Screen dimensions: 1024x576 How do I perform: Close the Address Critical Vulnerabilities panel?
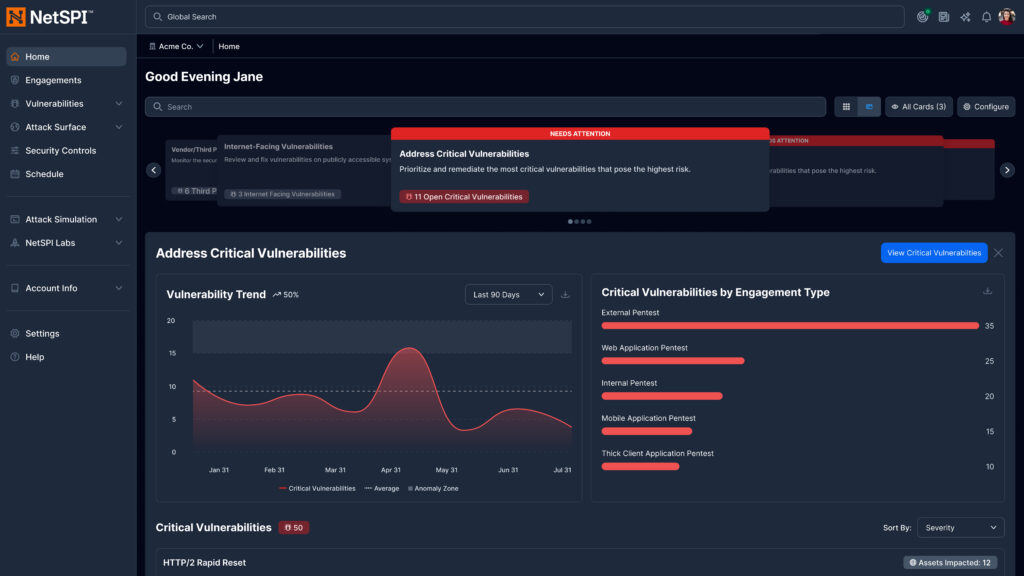[x=998, y=253]
